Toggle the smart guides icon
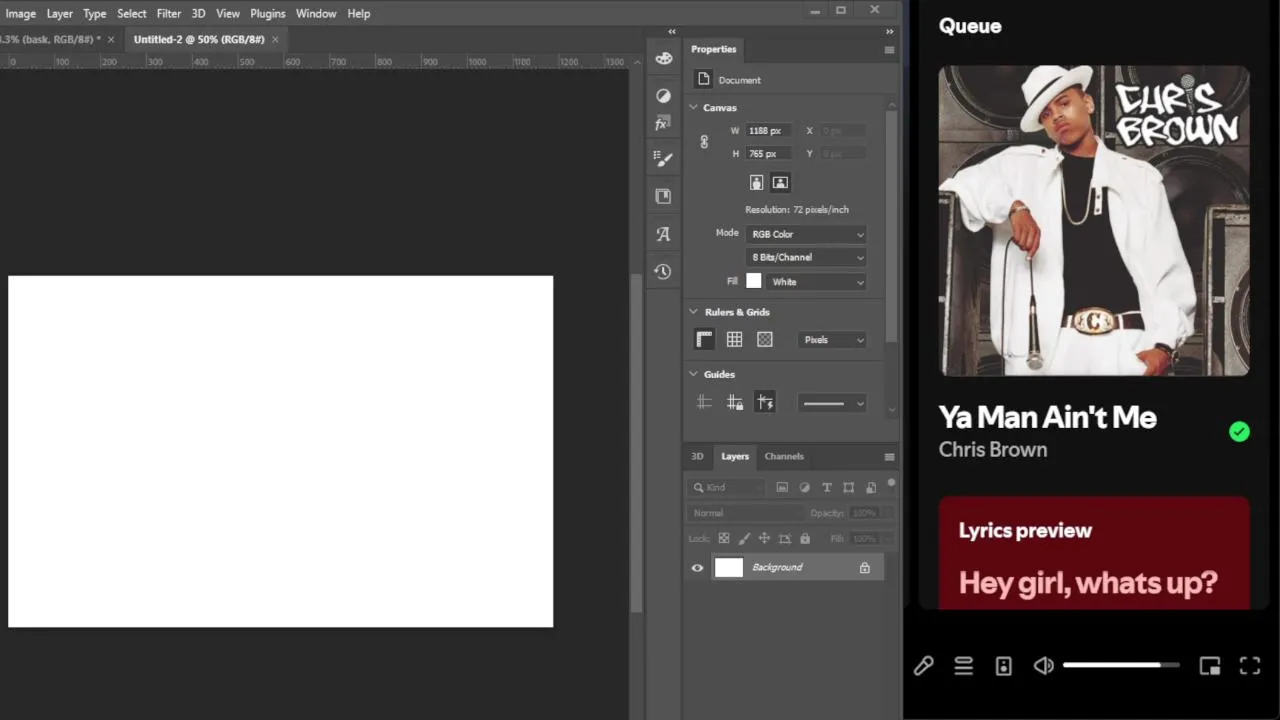The image size is (1280, 720). pos(765,402)
